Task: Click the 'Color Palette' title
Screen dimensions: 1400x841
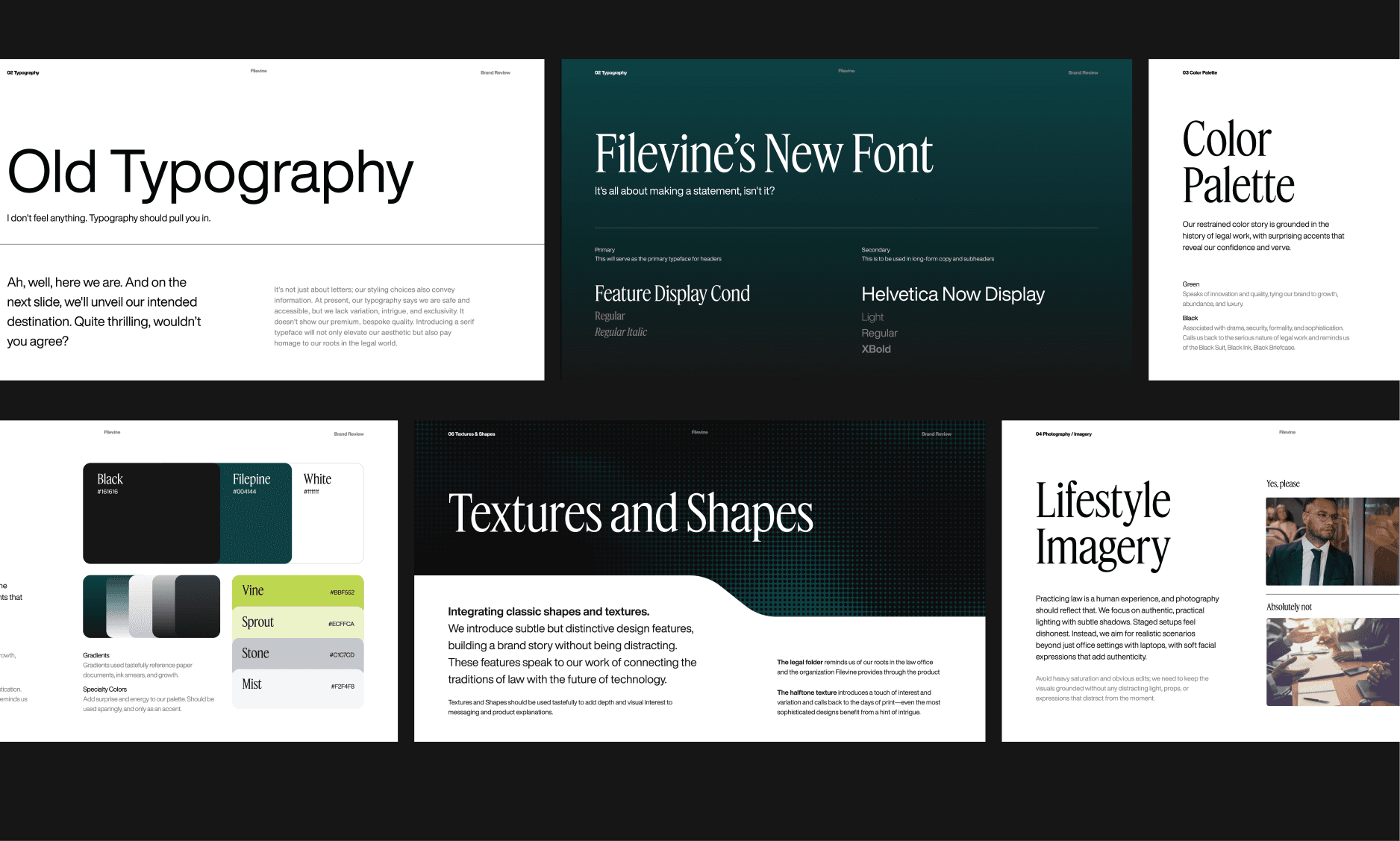Action: [x=1238, y=162]
